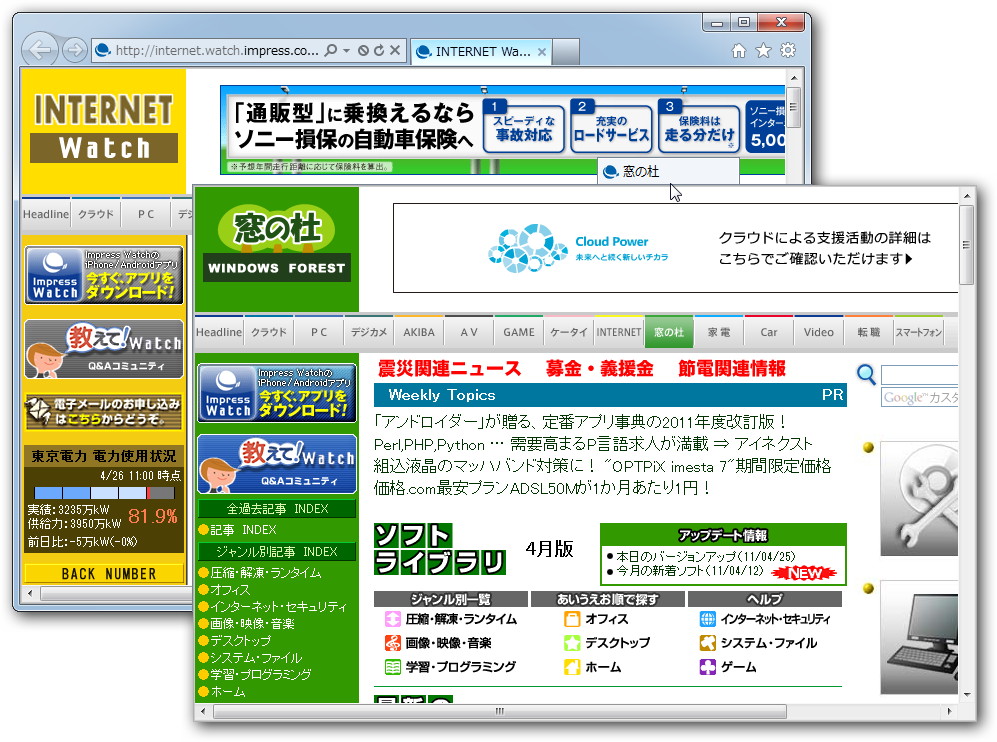997x742 pixels.
Task: Switch to the 家電 navigation tab
Action: 720,330
